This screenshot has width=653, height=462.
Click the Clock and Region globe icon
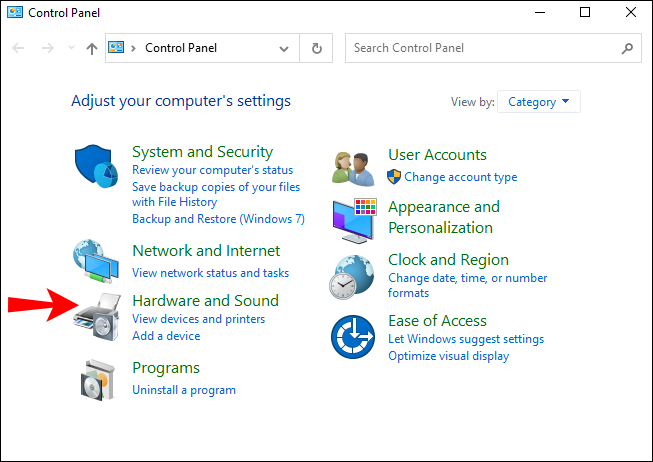pos(354,276)
